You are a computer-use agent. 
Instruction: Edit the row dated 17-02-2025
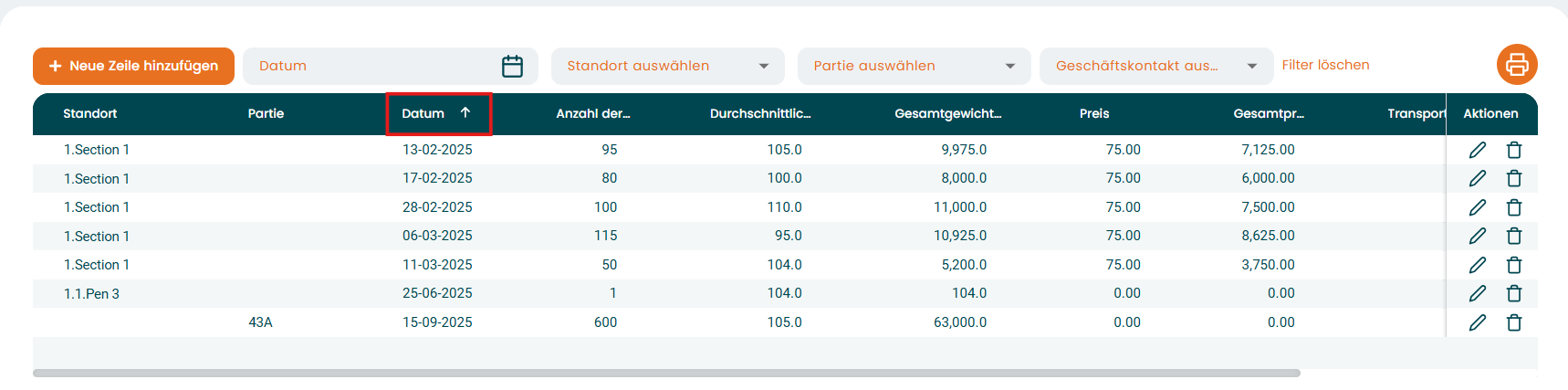(x=1478, y=178)
